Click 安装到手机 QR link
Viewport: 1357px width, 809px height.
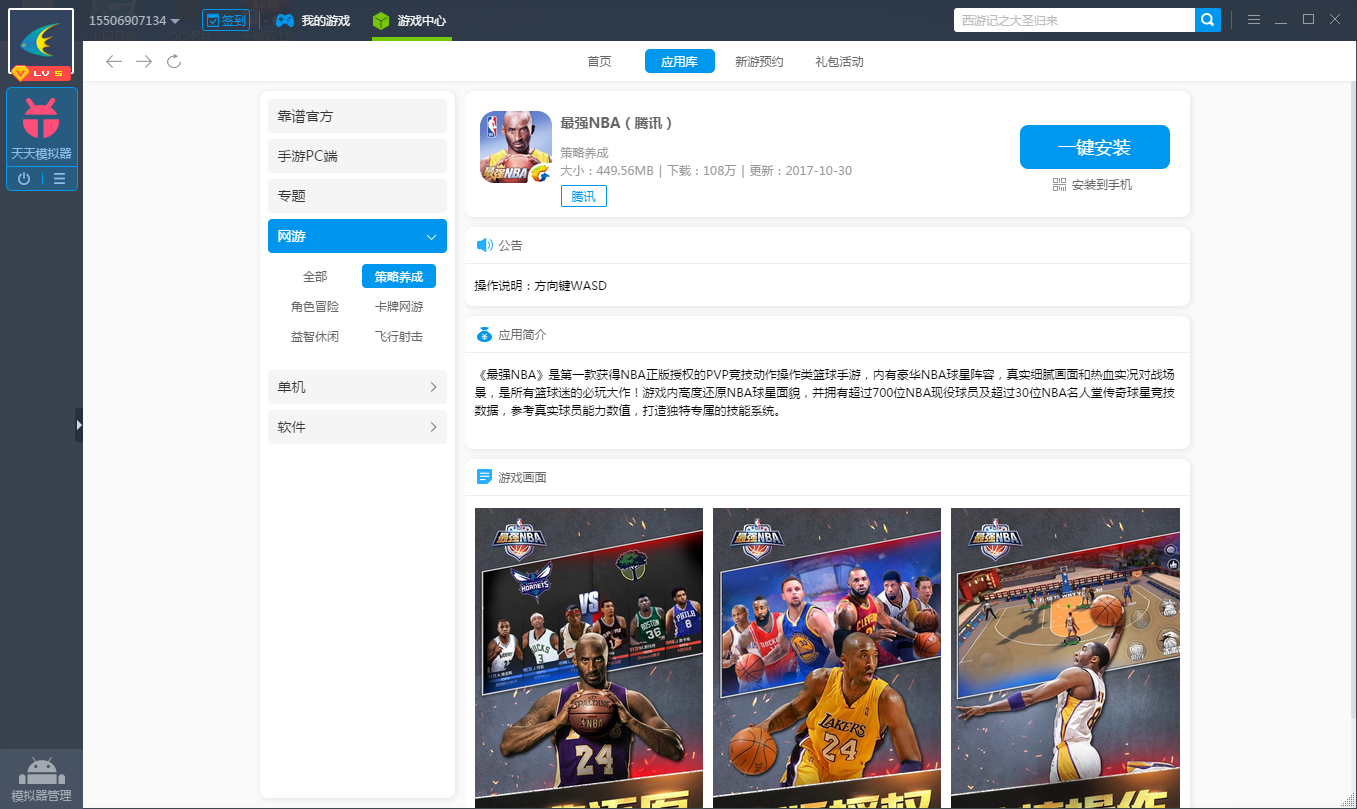(1093, 185)
